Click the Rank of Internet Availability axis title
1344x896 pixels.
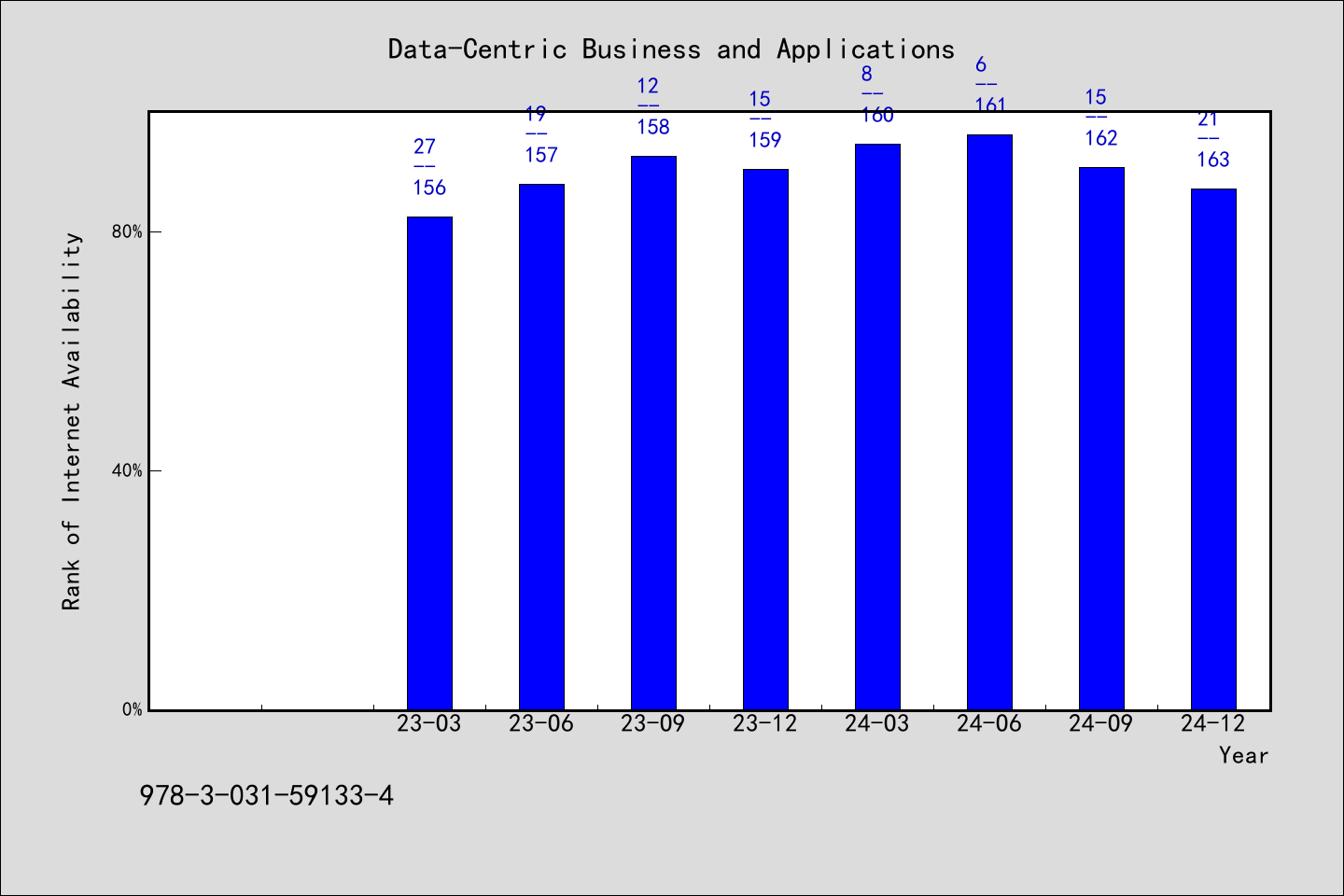(x=72, y=421)
